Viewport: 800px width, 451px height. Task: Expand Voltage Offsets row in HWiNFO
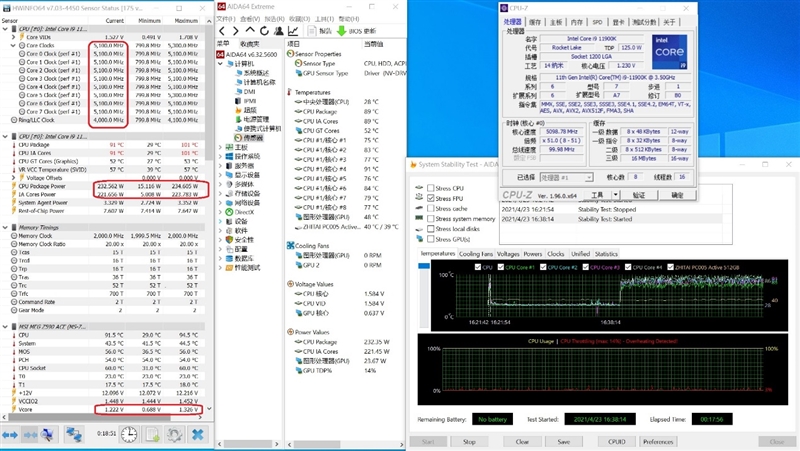pos(13,178)
